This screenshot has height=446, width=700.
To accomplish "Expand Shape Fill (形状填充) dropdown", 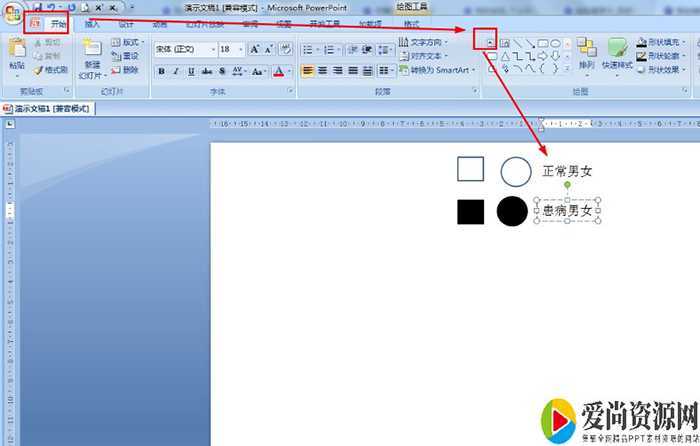I will (667, 42).
